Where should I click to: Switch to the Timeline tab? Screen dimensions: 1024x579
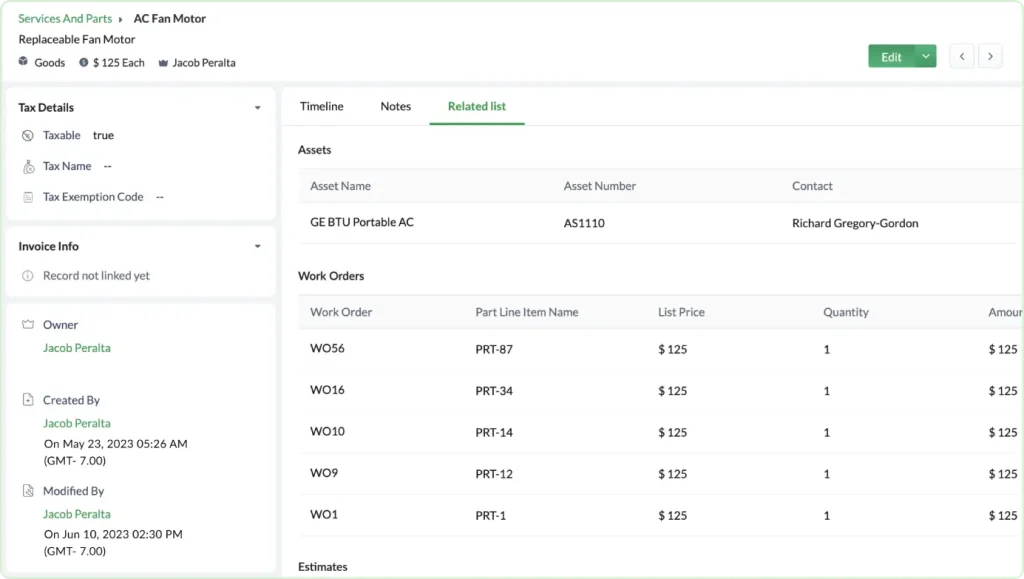(x=321, y=106)
